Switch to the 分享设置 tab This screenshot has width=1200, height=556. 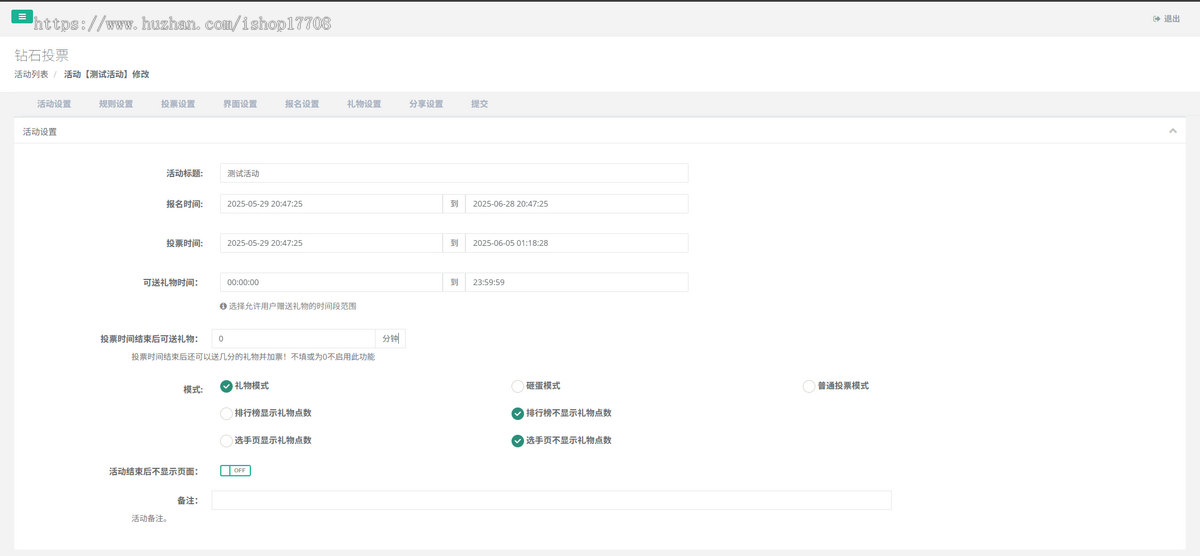pos(426,104)
